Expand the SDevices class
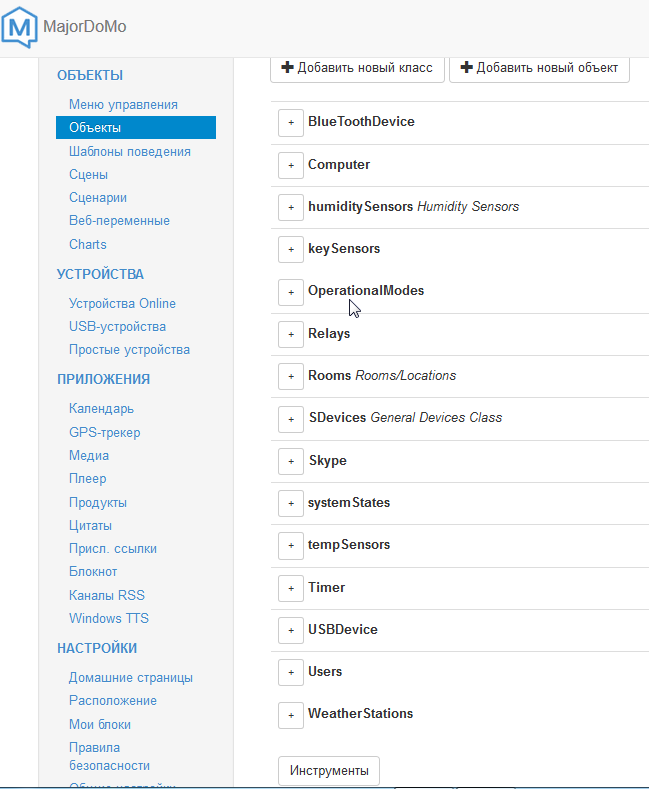 click(291, 418)
